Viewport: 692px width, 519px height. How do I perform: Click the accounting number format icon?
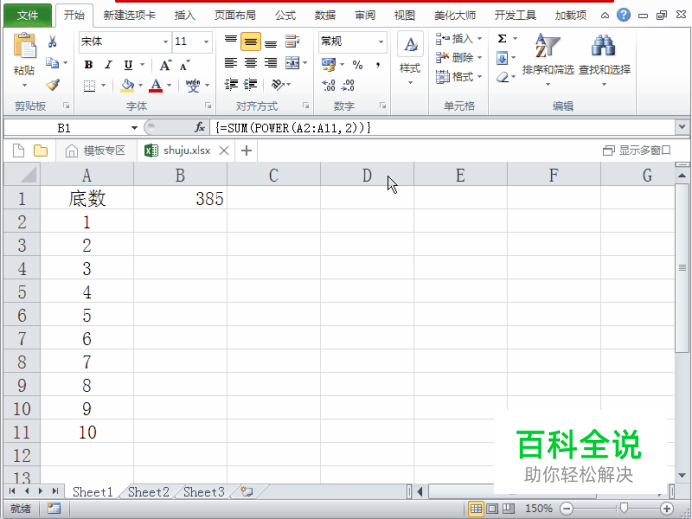329,65
